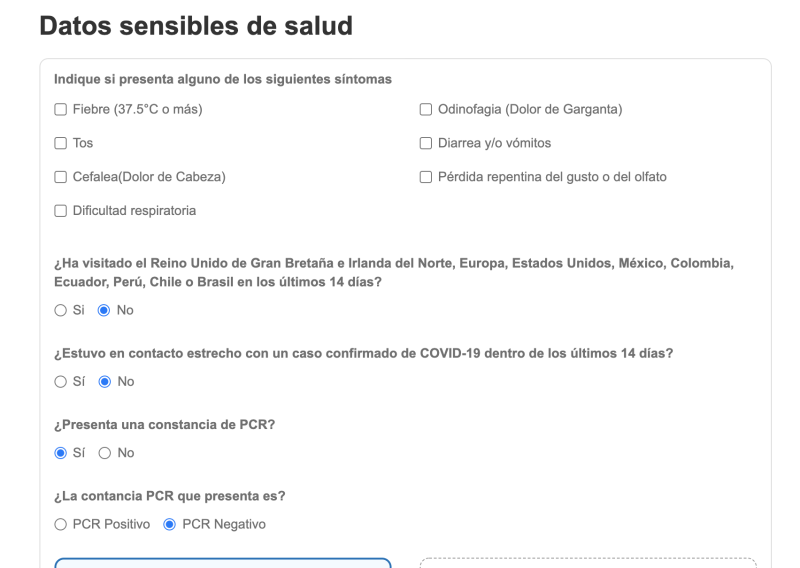800x568 pixels.
Task: Click the symptoms instruction text Indique si presenta
Action: click(x=222, y=80)
